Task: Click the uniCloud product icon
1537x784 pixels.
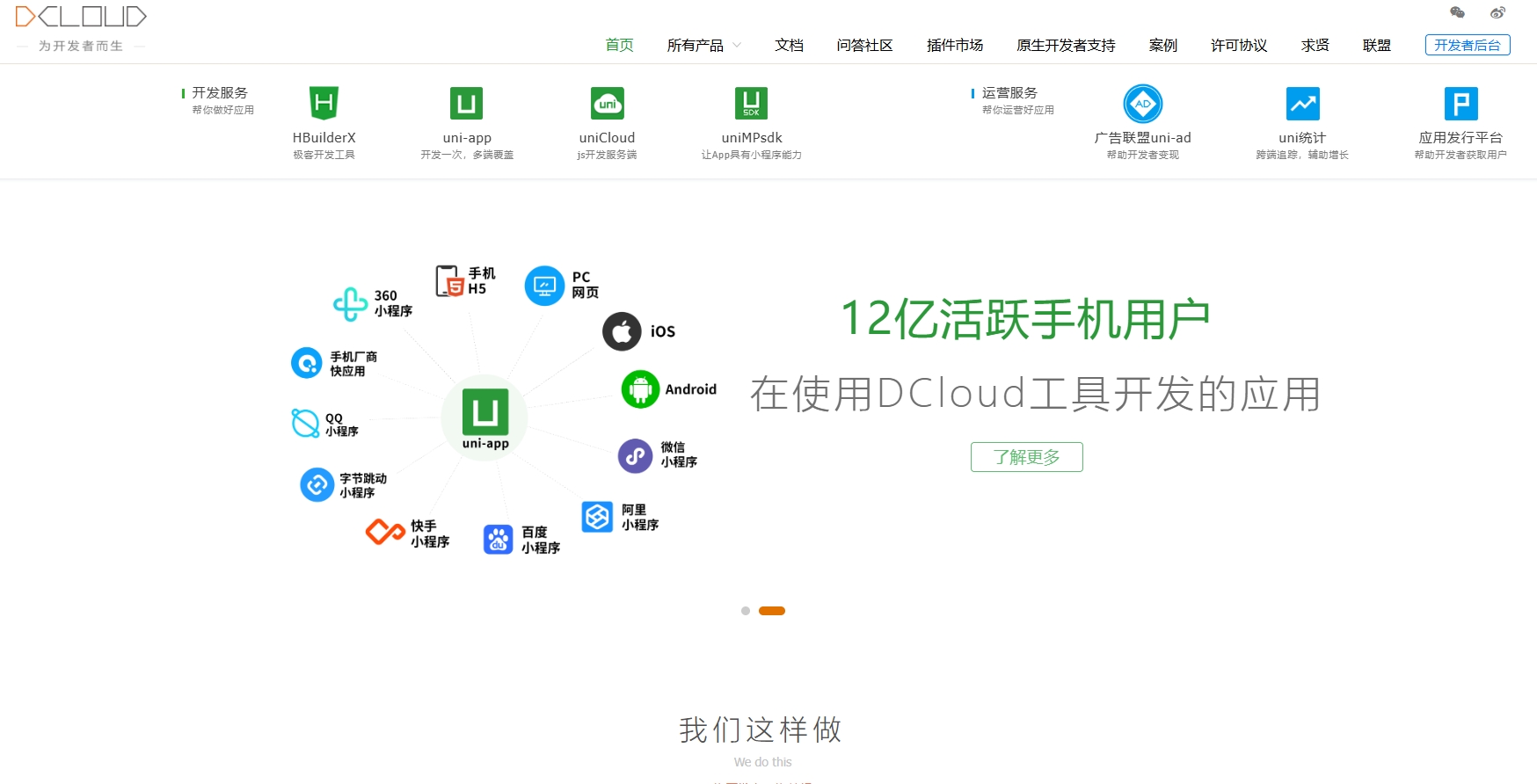Action: (607, 103)
